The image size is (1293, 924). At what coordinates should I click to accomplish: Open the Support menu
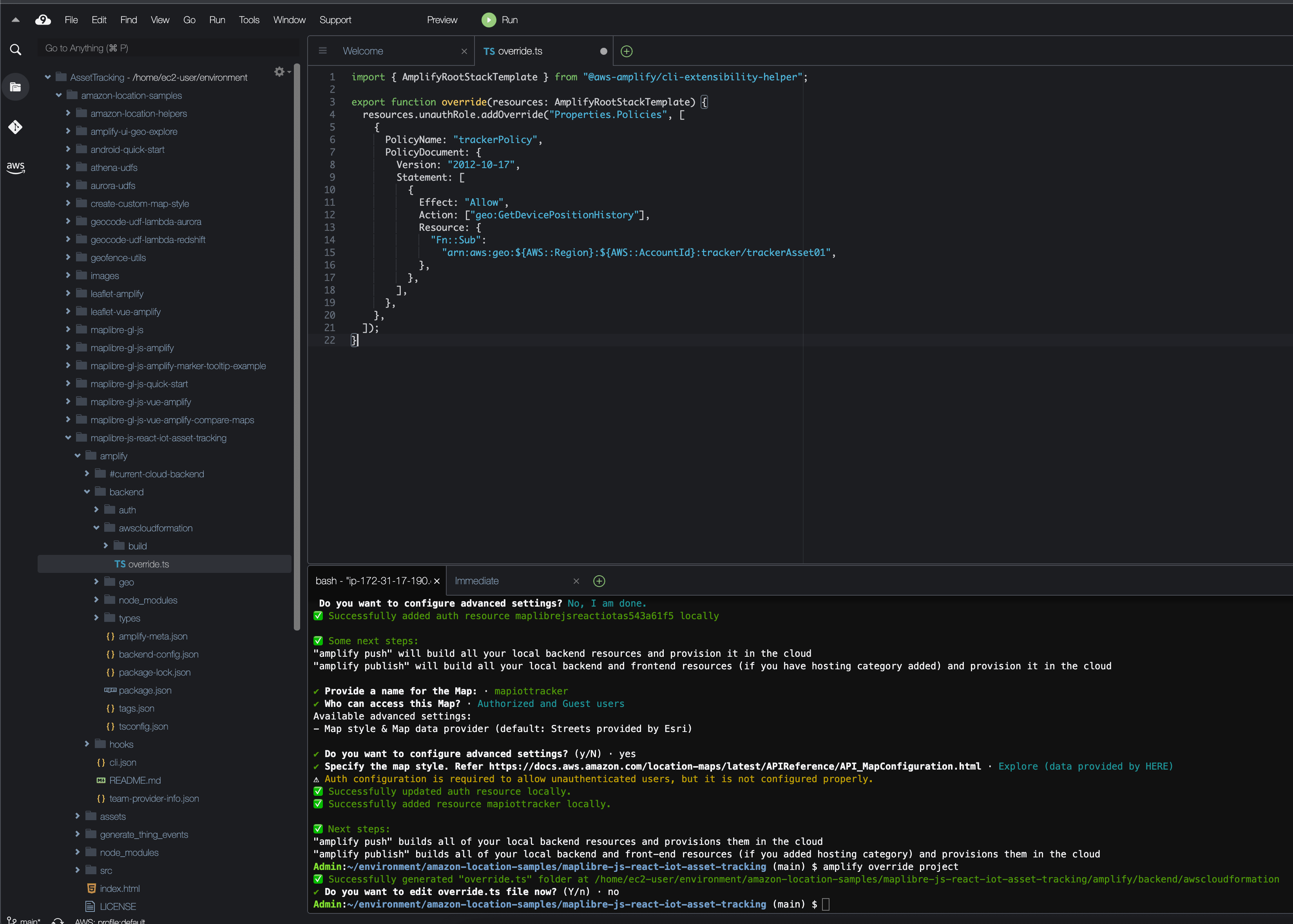click(x=335, y=20)
